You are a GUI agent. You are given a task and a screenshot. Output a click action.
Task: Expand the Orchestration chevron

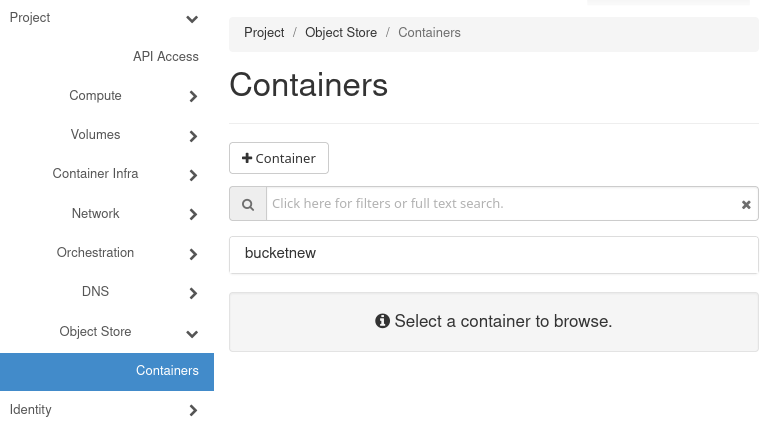click(193, 254)
